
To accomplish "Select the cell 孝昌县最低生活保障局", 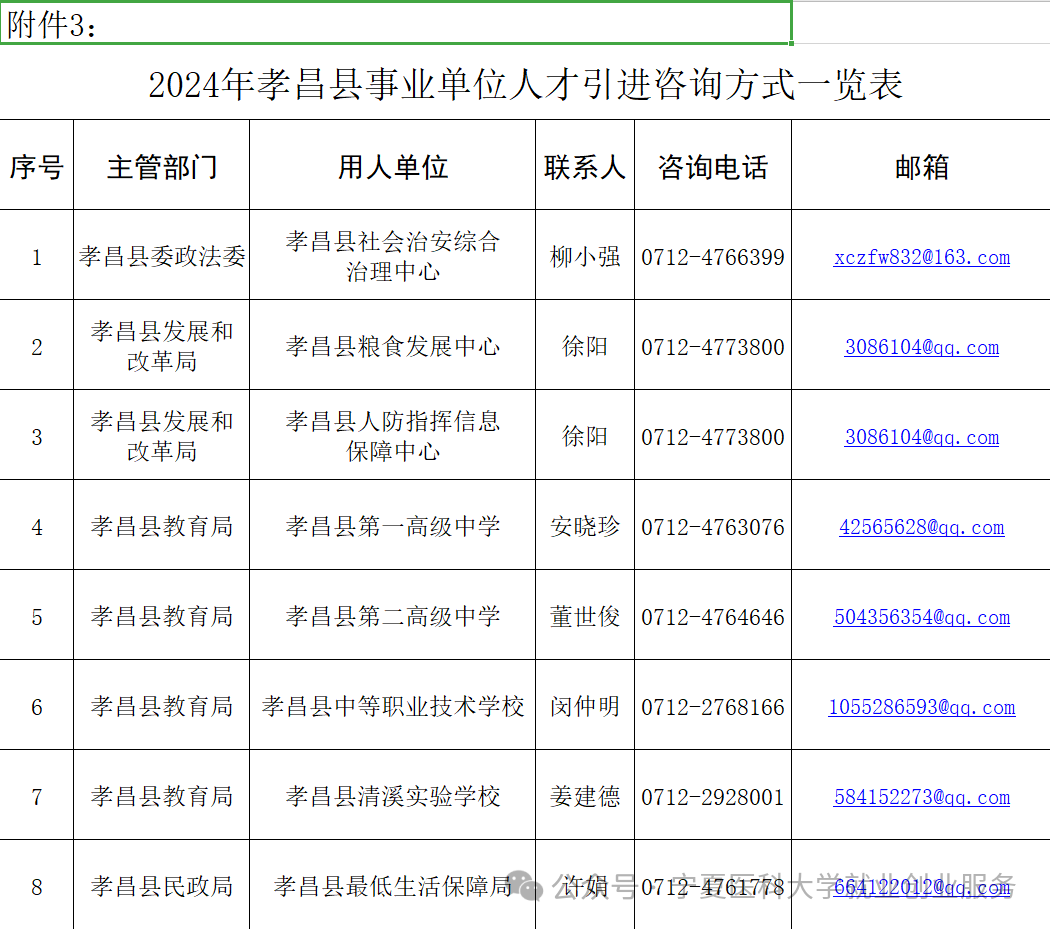I will [392, 885].
